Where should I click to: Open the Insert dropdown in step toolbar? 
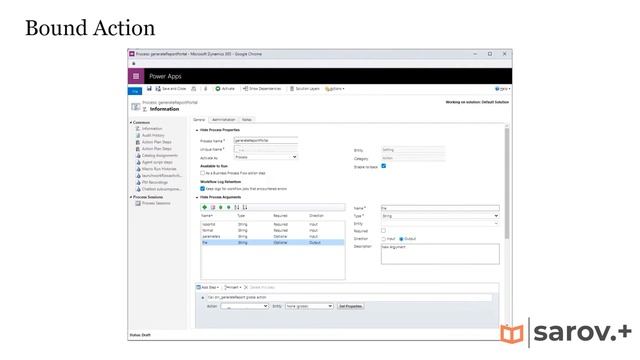coord(233,287)
